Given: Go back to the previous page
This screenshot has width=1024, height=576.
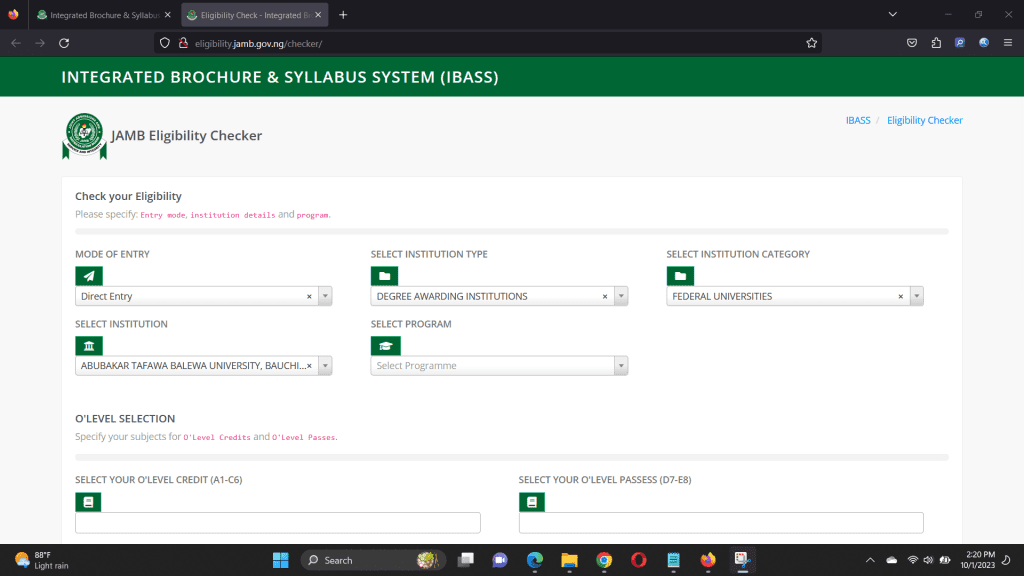Looking at the screenshot, I should coord(16,43).
